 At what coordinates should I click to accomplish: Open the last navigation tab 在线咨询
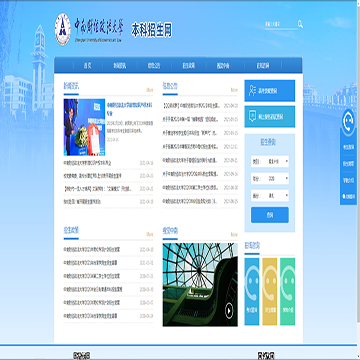263,66
